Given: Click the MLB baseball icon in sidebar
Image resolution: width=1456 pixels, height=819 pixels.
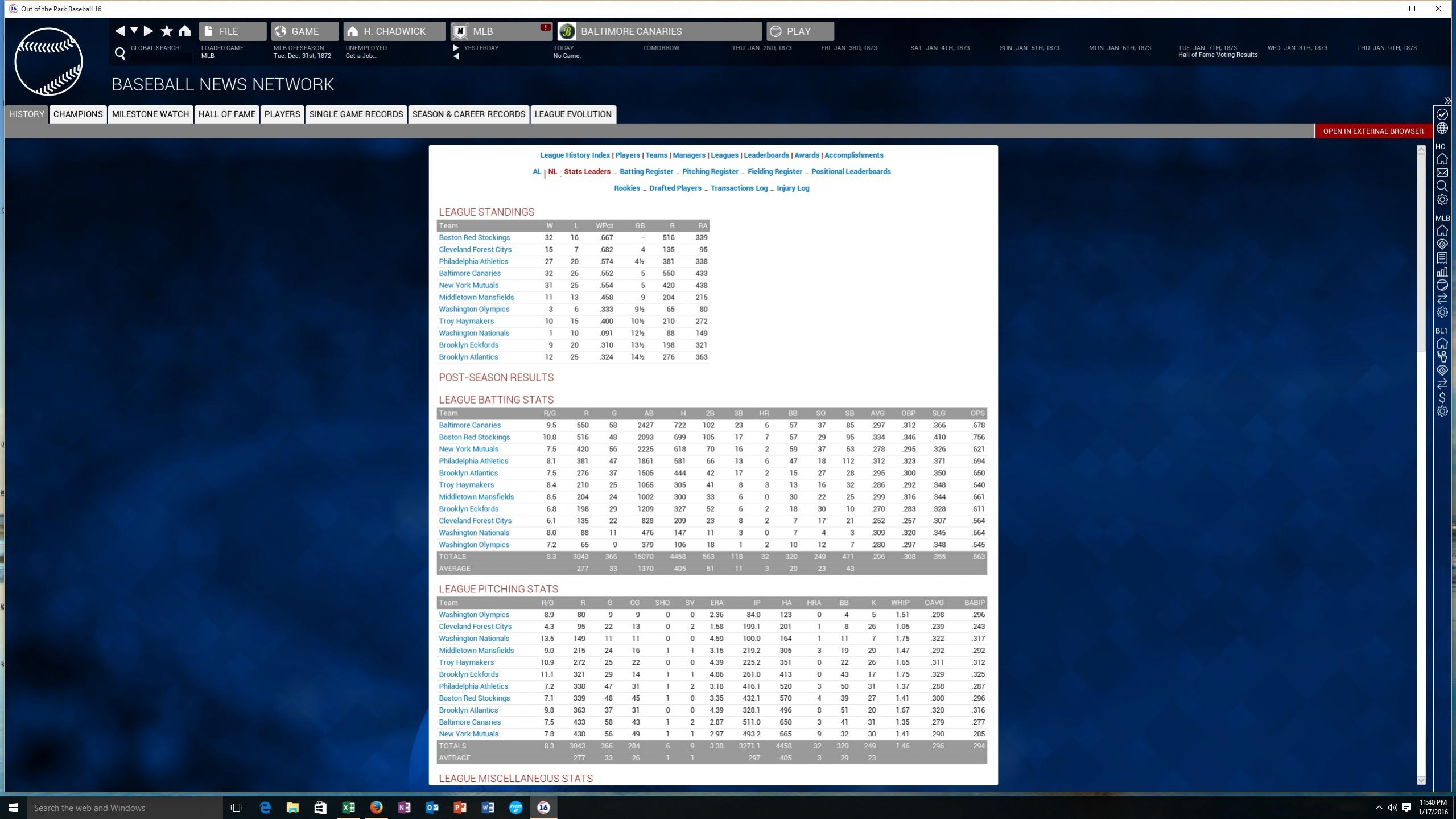Looking at the screenshot, I should click(1442, 285).
